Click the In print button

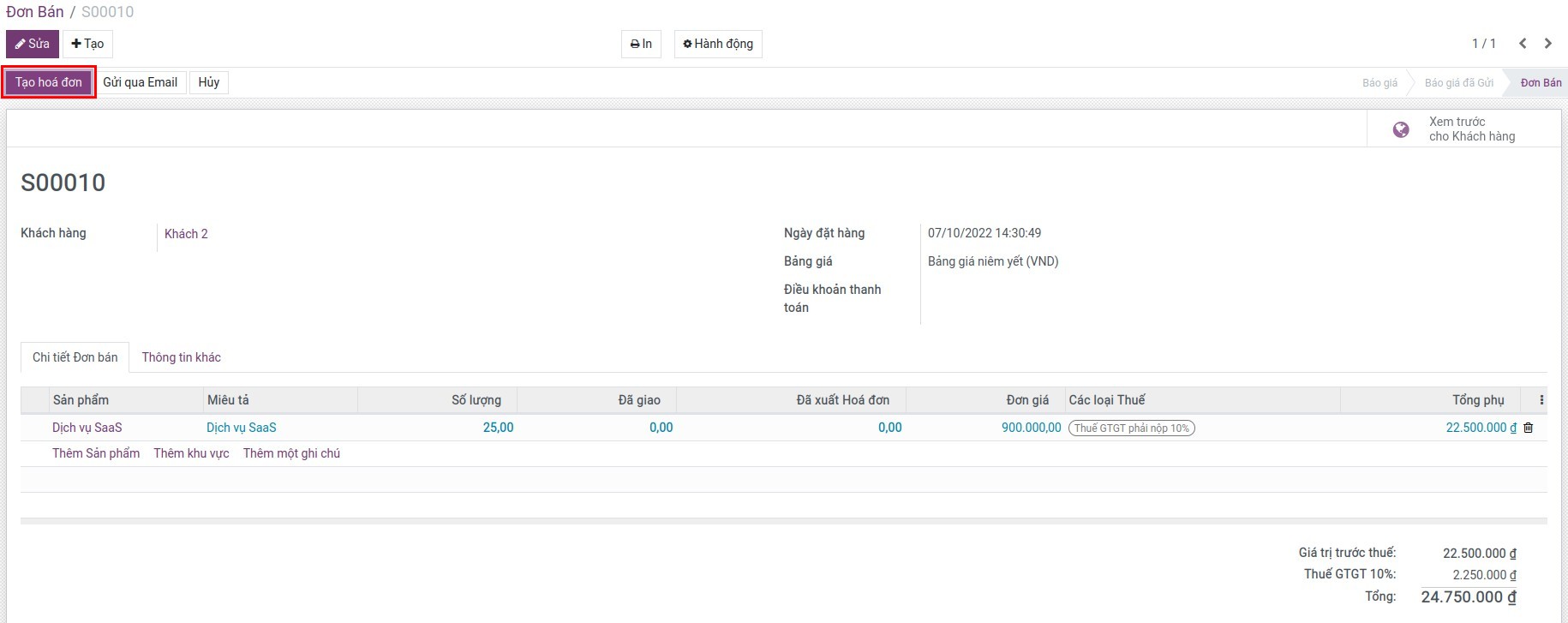click(641, 44)
